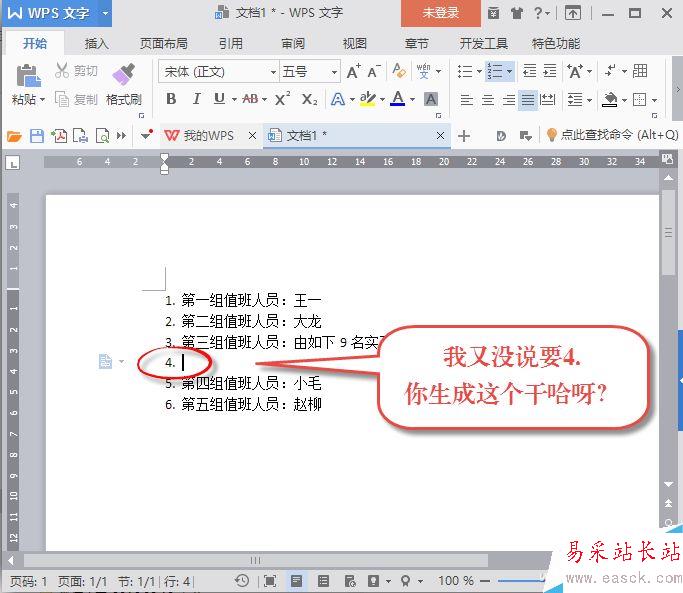The height and width of the screenshot is (593, 683).
Task: Click the tab stop selector on ruler
Action: point(13,164)
